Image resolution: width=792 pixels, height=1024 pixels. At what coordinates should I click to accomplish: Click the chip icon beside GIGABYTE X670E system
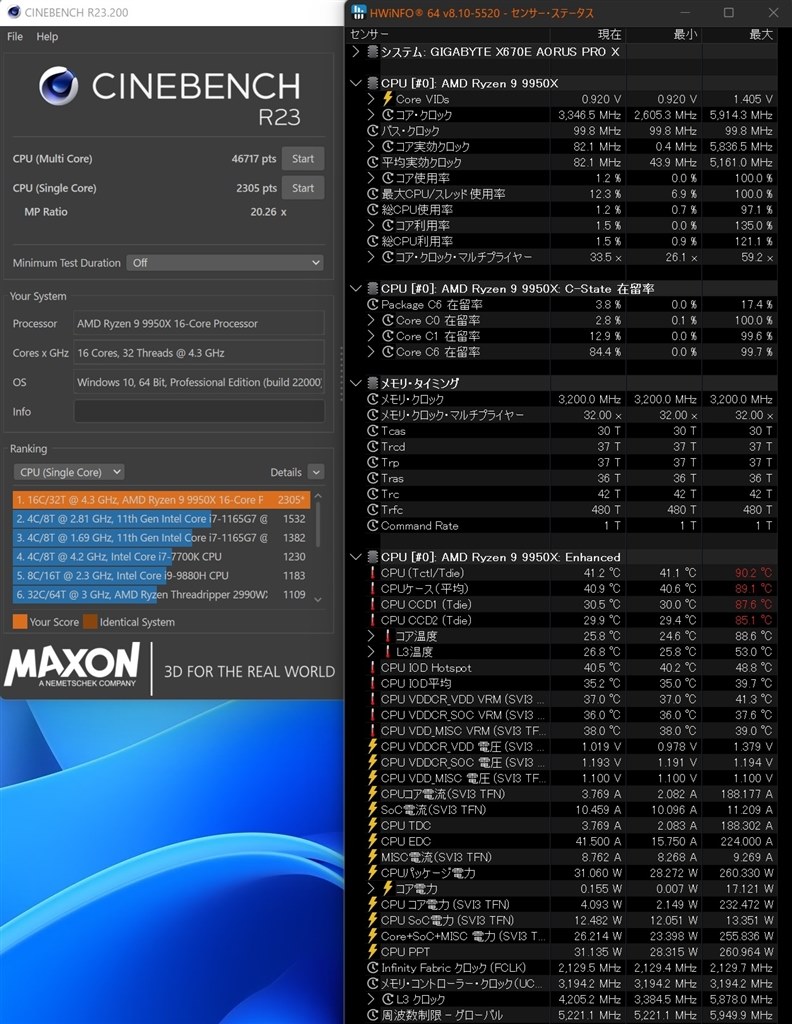[373, 52]
